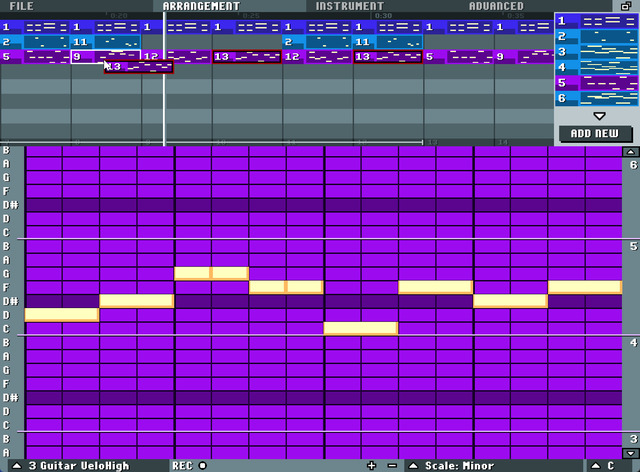Image resolution: width=640 pixels, height=472 pixels.
Task: Select pattern 6 in the pattern list
Action: click(596, 98)
